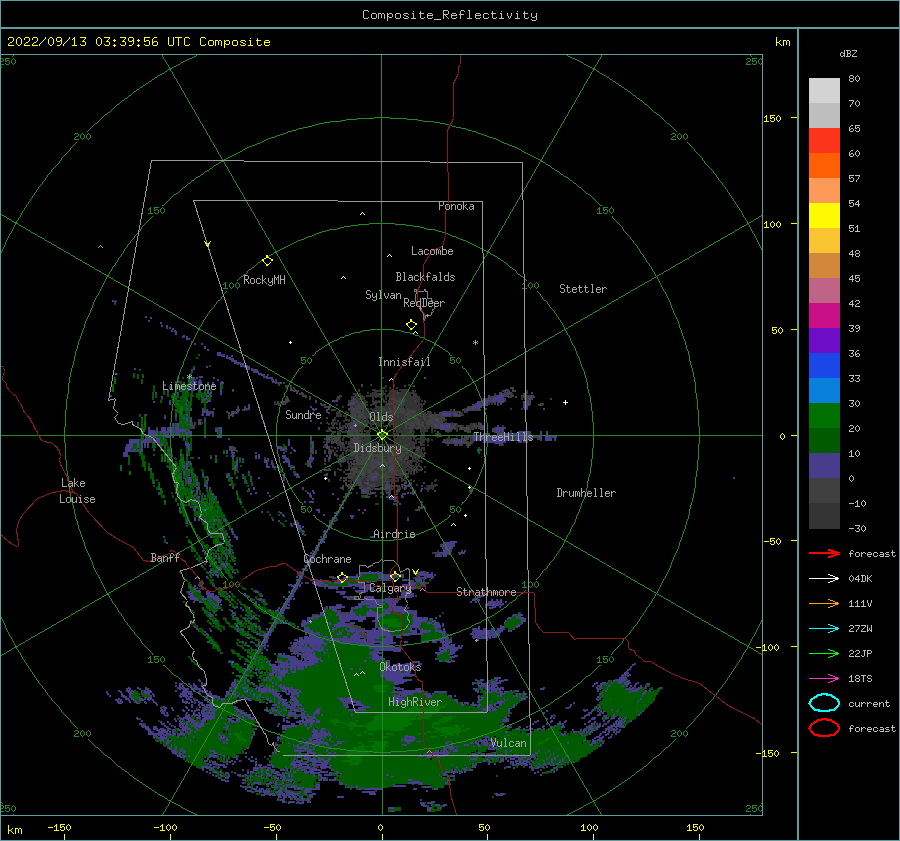Click the cyan 27ZW arrow in legend
900x841 pixels.
pos(824,629)
